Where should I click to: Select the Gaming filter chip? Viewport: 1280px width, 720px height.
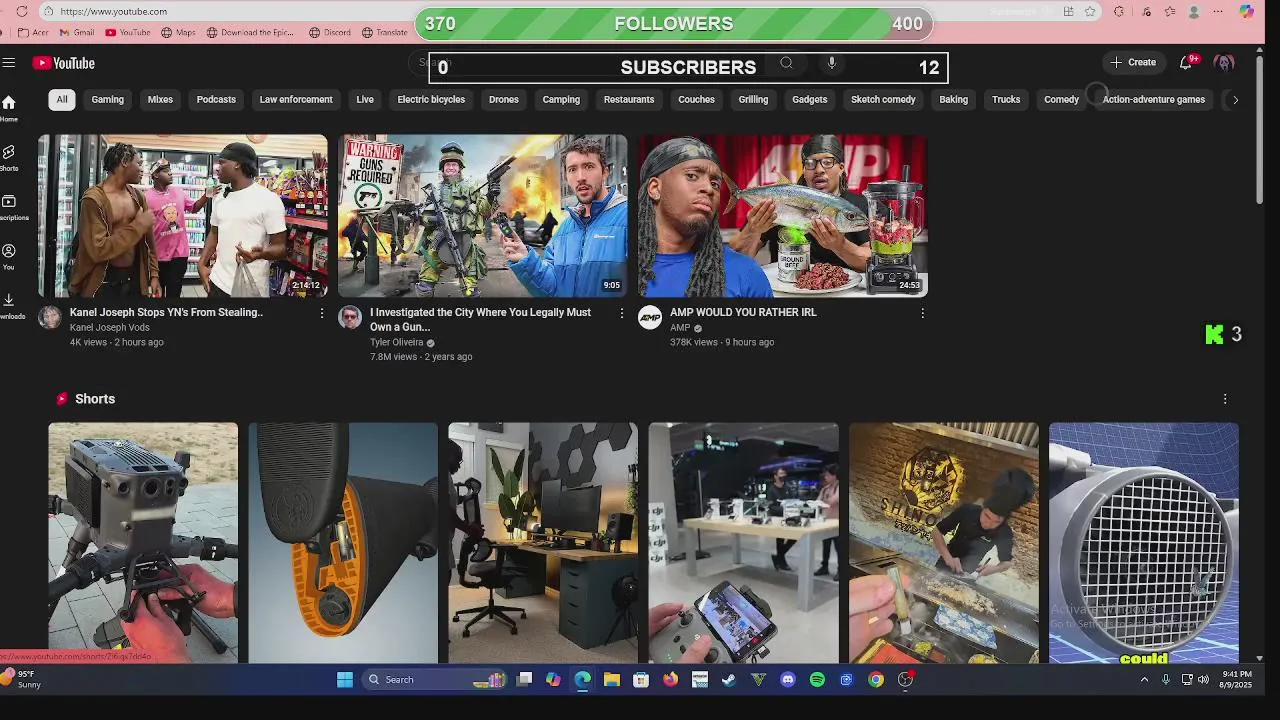coord(108,99)
